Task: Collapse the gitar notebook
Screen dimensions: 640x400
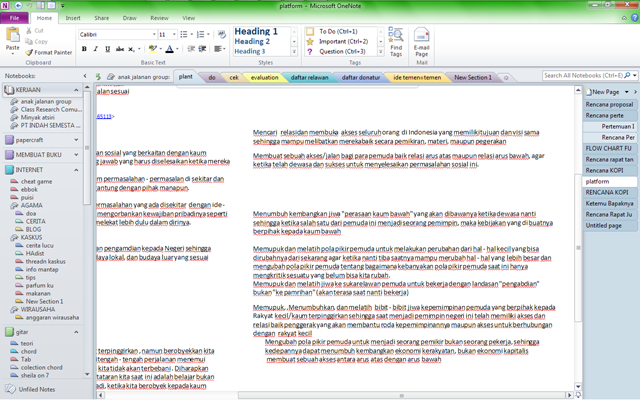Action: click(x=76, y=332)
